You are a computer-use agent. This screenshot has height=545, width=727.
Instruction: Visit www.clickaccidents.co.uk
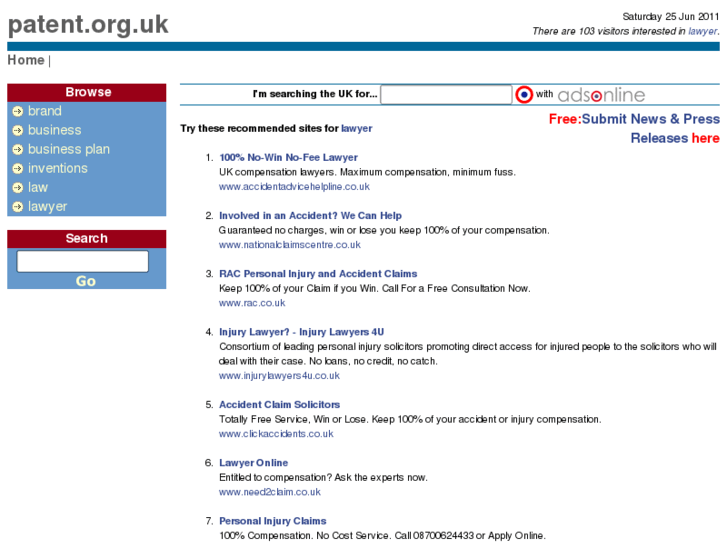(x=276, y=434)
